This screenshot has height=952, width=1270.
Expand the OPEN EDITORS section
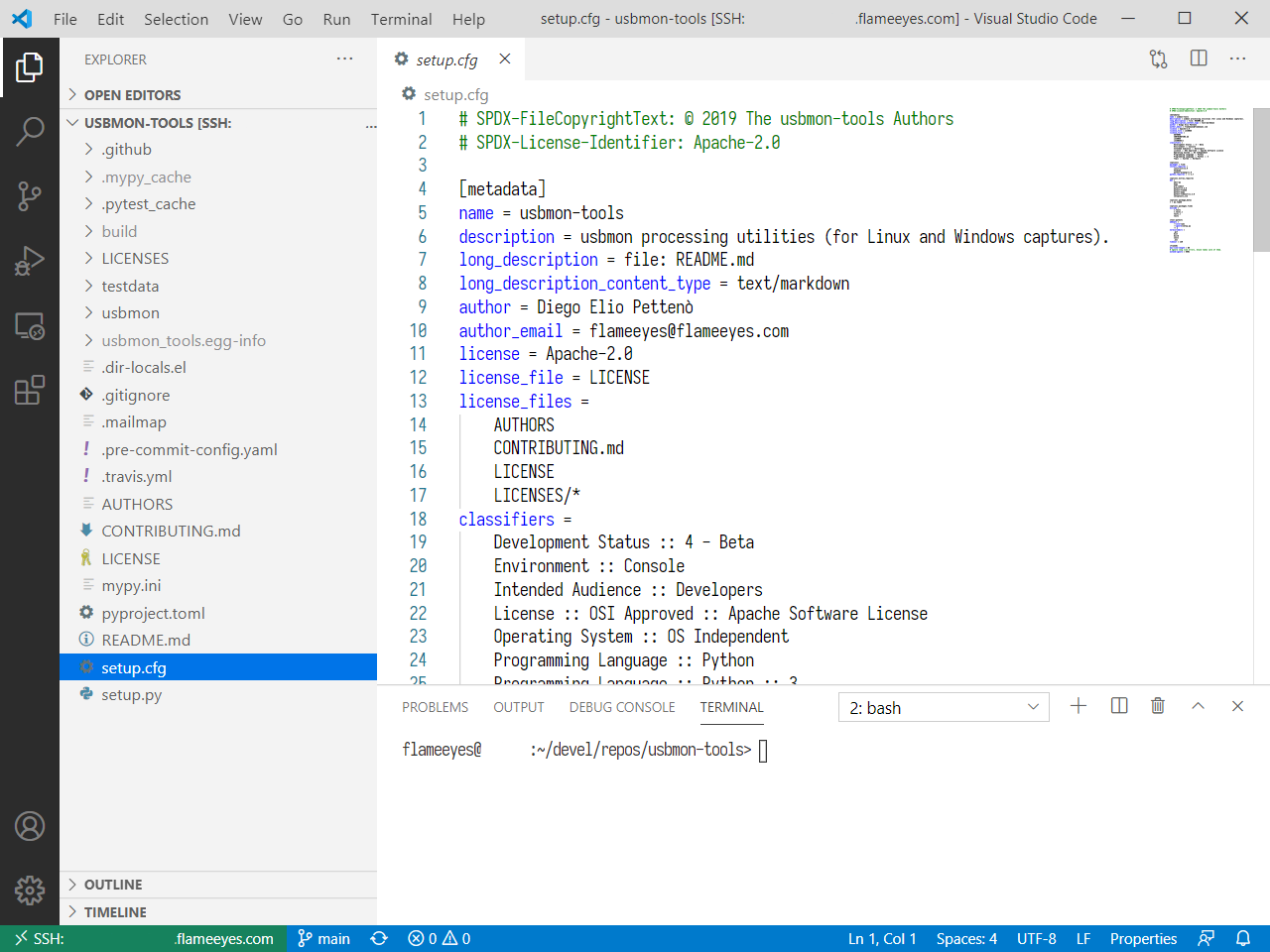click(218, 95)
